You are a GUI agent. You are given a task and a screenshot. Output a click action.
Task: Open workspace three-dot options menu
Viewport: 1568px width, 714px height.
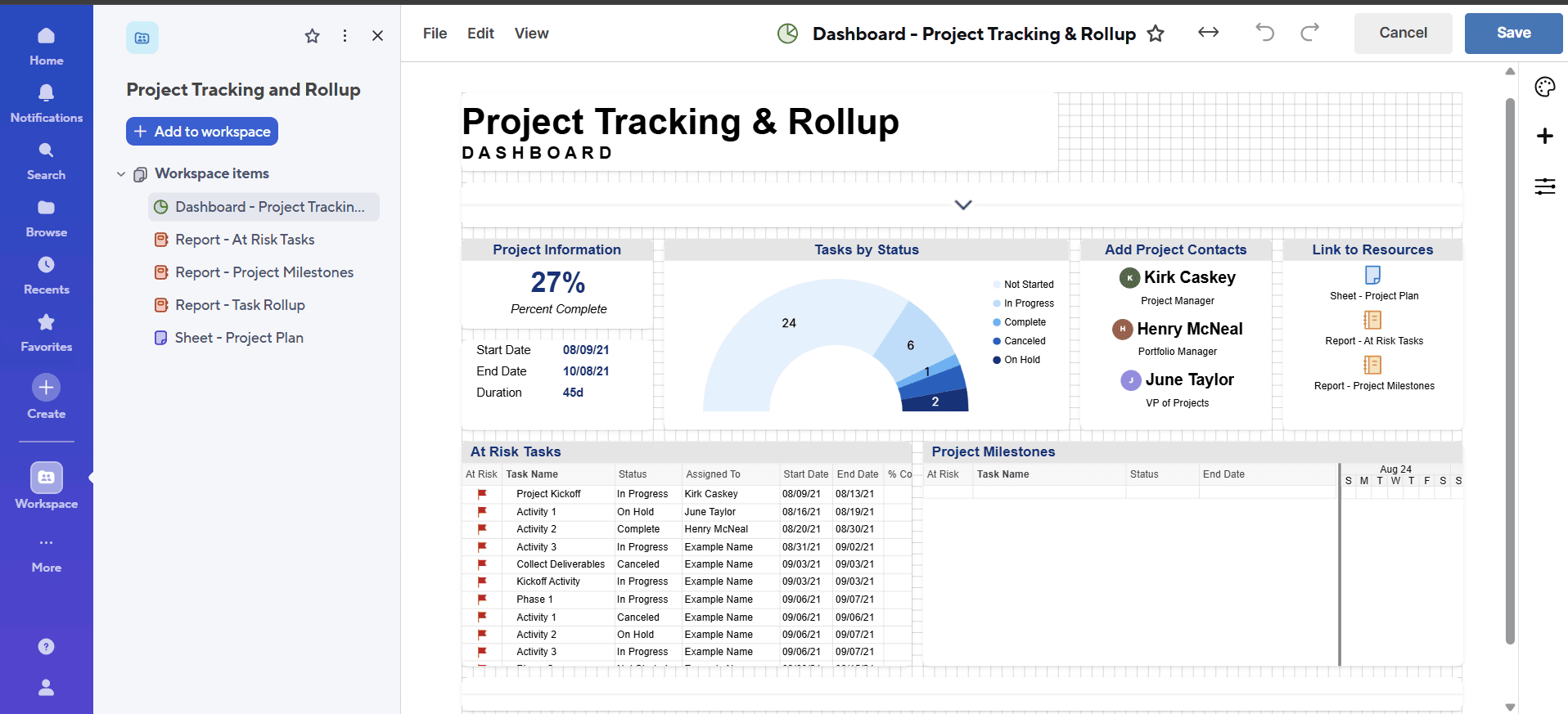click(345, 36)
